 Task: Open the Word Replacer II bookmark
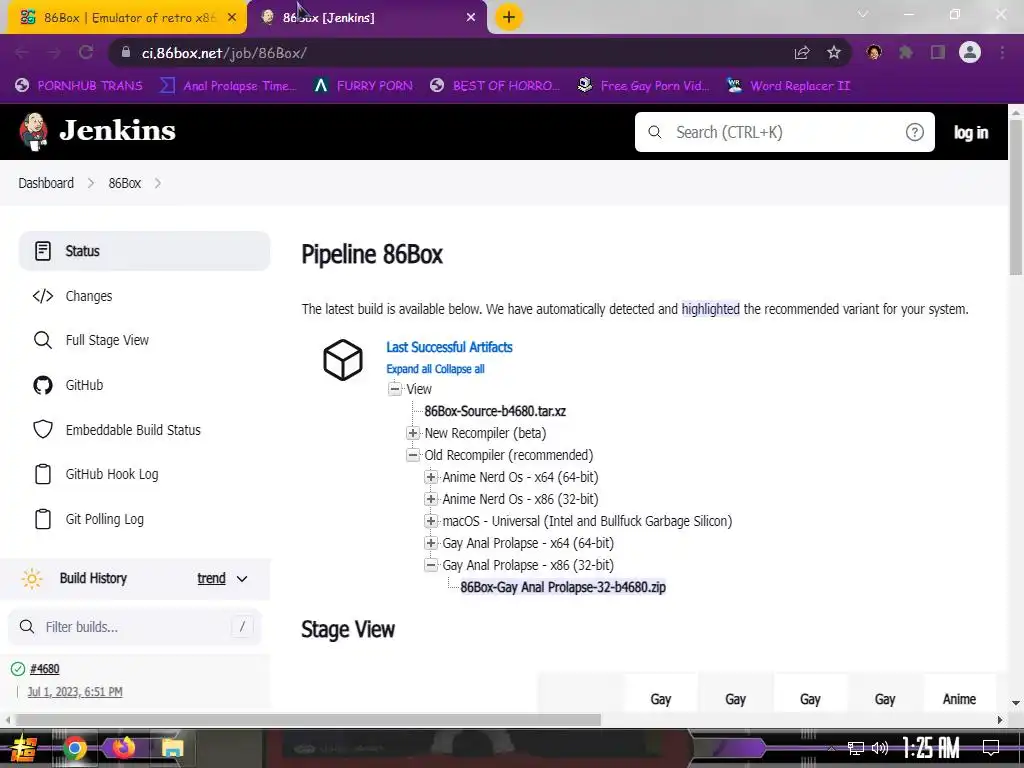pos(788,86)
